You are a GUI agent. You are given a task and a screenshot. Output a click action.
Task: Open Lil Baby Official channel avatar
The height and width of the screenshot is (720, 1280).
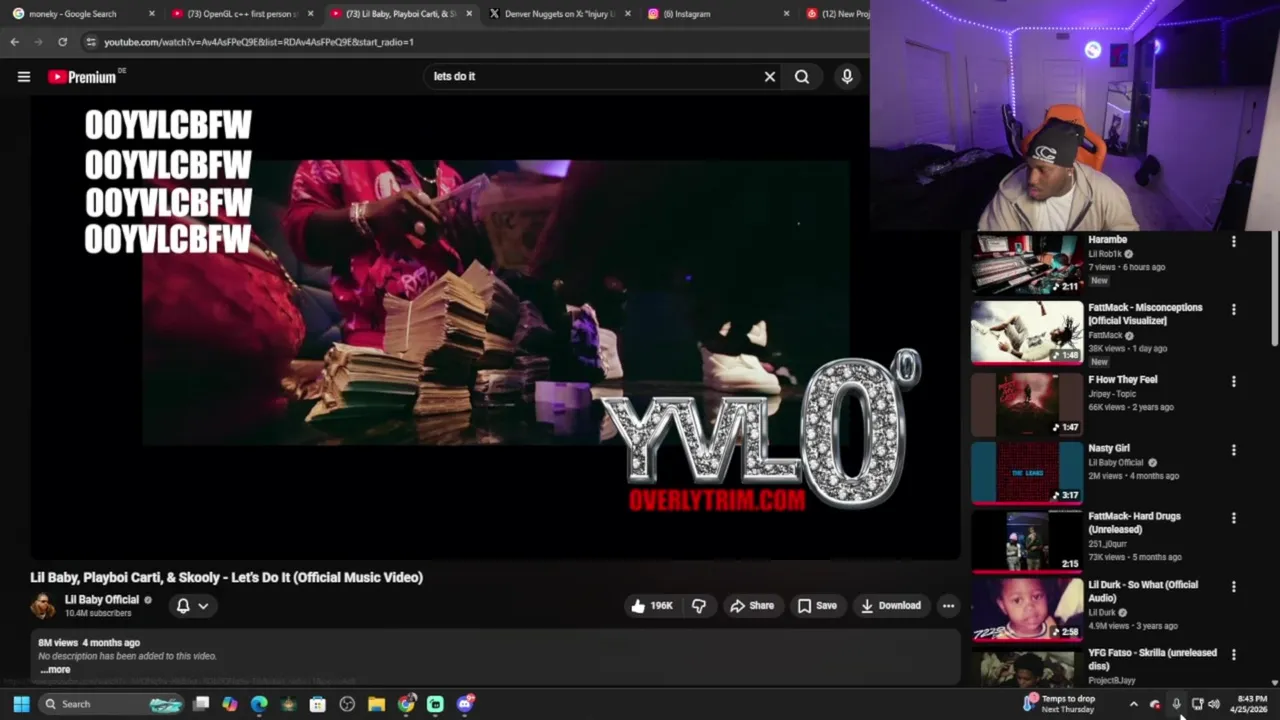(x=43, y=605)
